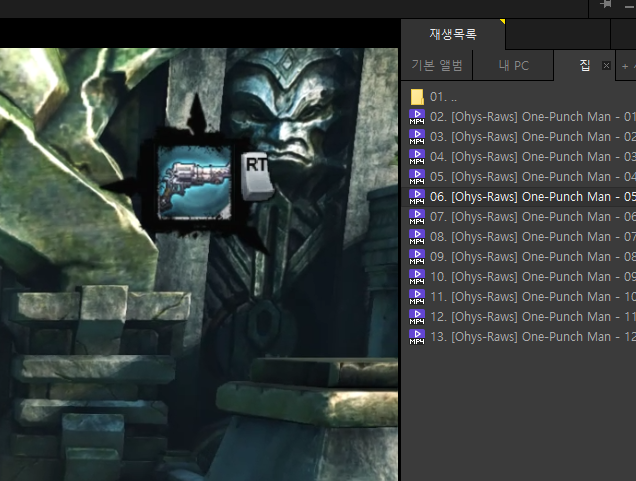This screenshot has height=481, width=636.
Task: Click MP4 icon of One-Punch Man 01
Action: (417, 117)
